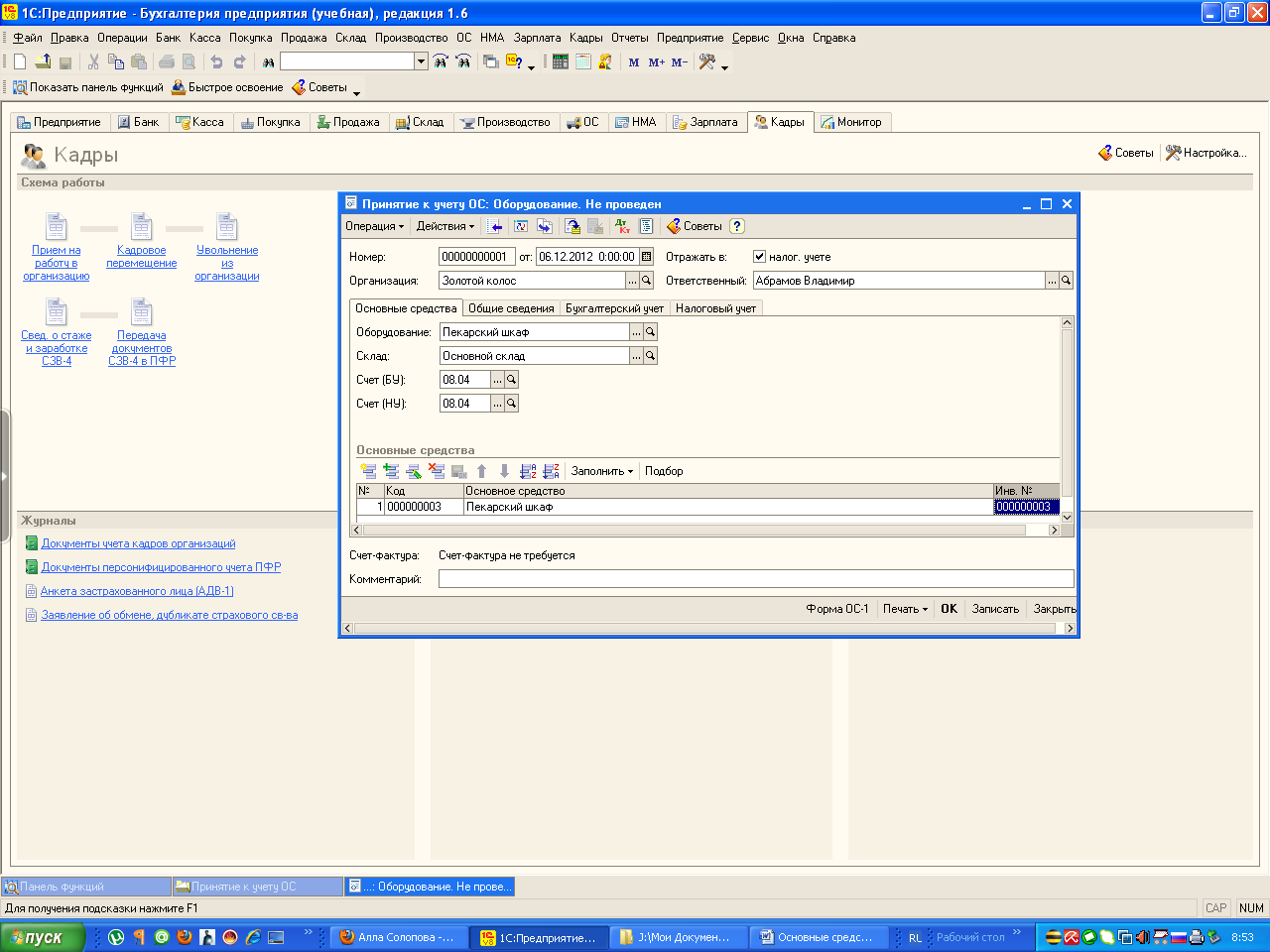Open the Calendar icon in main toolbar

pyautogui.click(x=583, y=61)
